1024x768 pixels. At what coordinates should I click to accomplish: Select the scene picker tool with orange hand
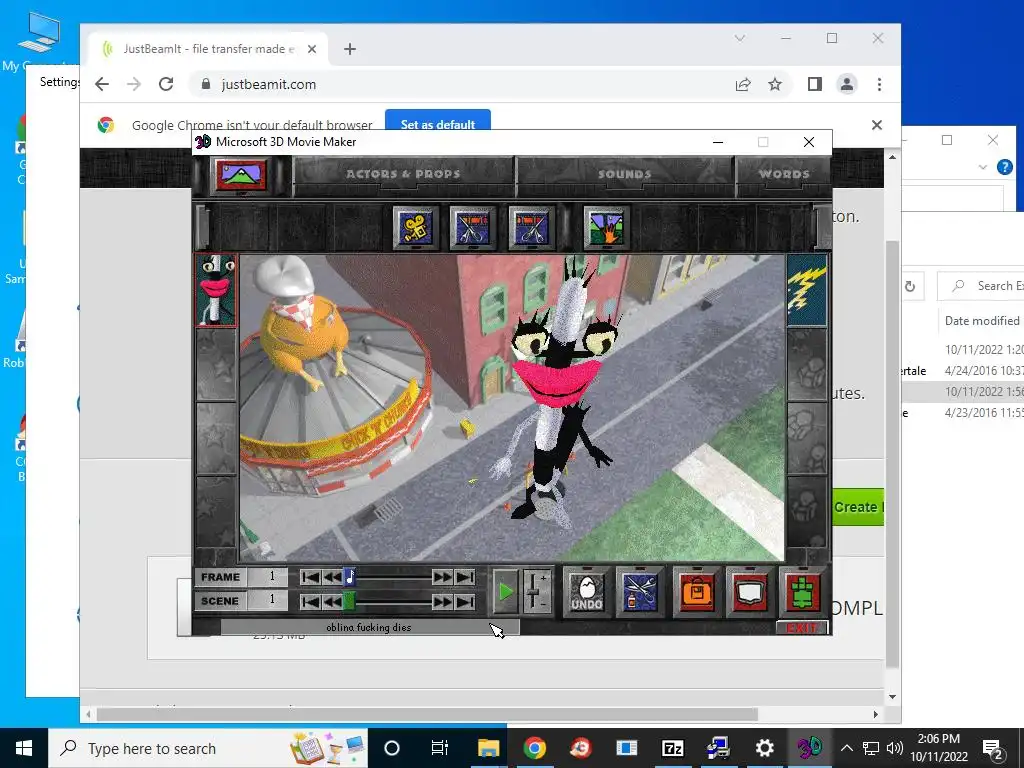(607, 228)
